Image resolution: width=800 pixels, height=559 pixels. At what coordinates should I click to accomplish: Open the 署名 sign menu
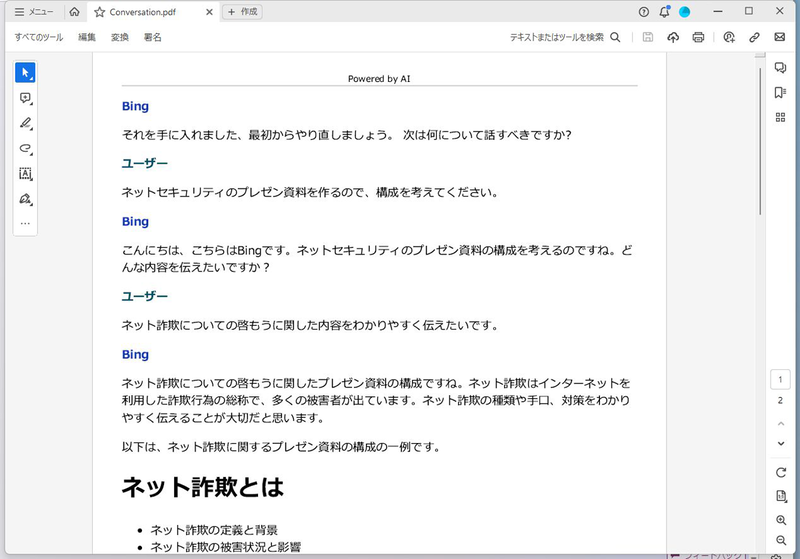(x=153, y=37)
